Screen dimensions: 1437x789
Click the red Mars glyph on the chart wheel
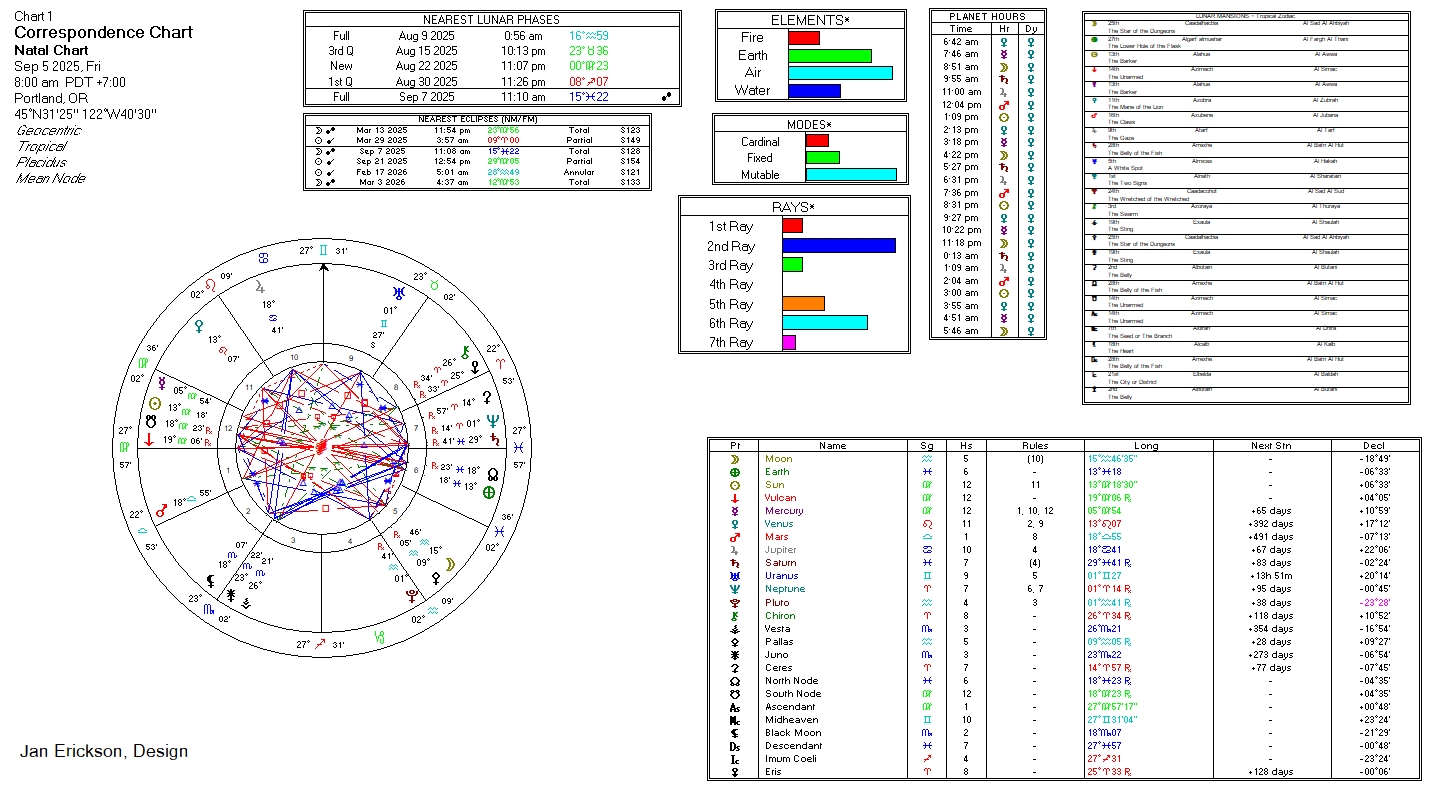(161, 509)
